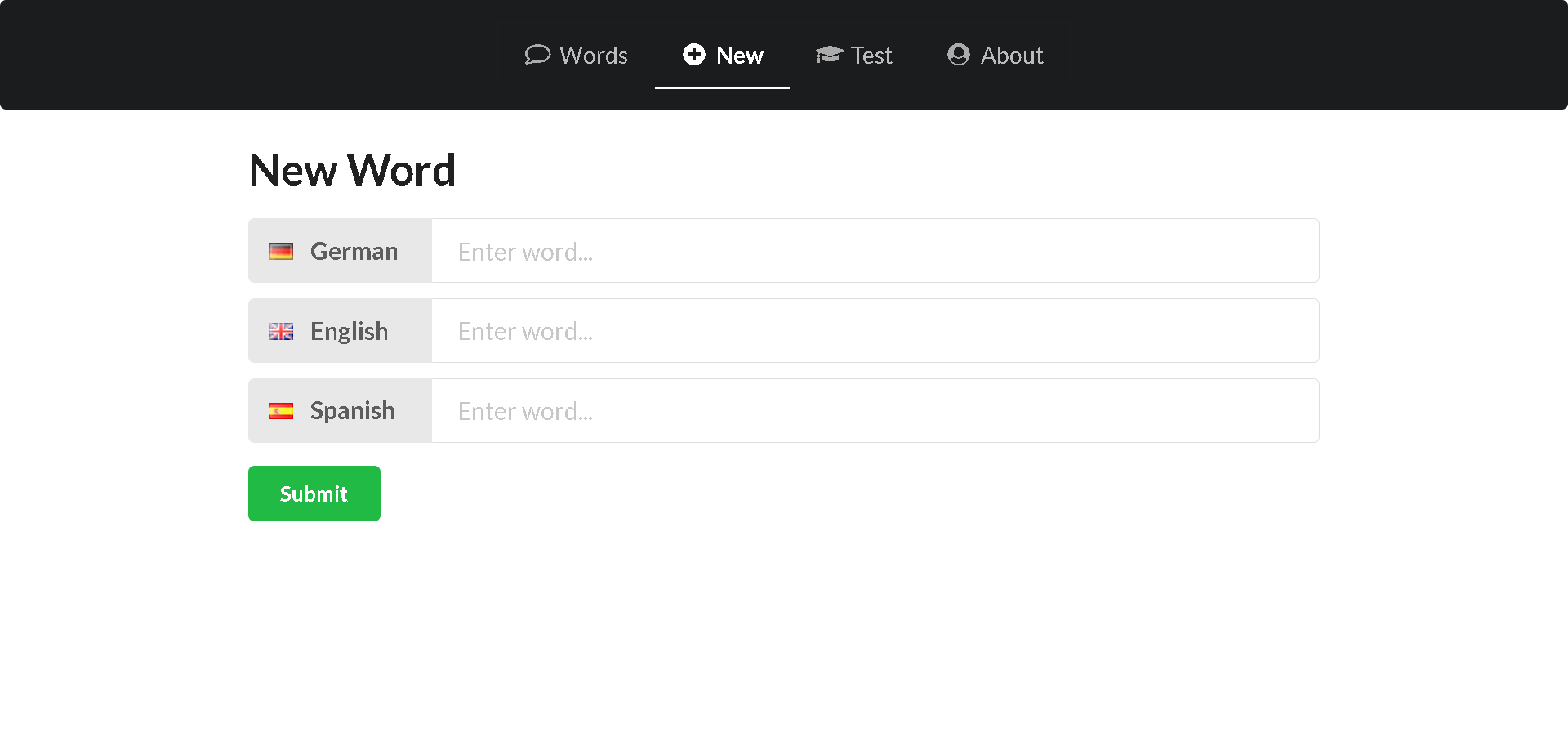The height and width of the screenshot is (751, 1568).
Task: Click the German language label
Action: coord(353,251)
